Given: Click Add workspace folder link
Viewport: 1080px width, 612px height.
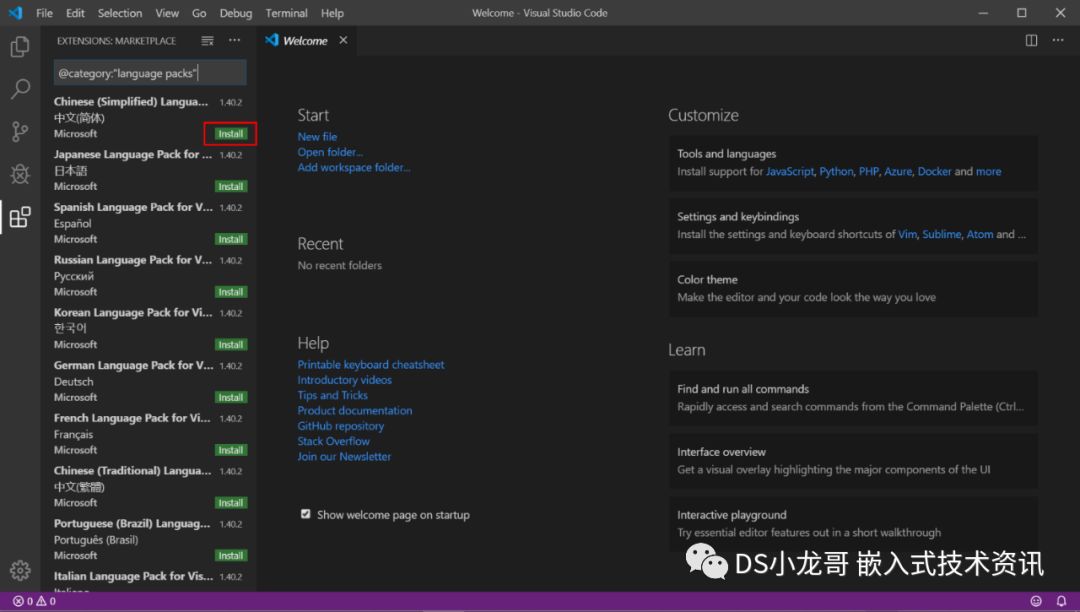Looking at the screenshot, I should pos(353,167).
